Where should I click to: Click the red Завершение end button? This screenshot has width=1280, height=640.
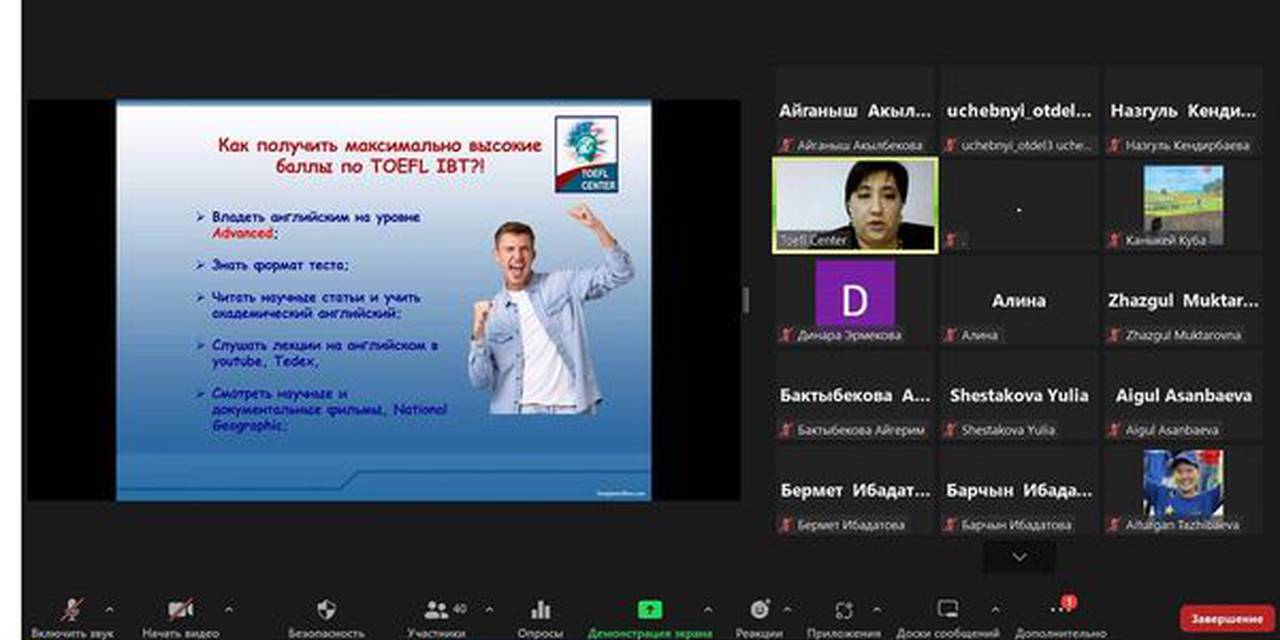[1227, 619]
